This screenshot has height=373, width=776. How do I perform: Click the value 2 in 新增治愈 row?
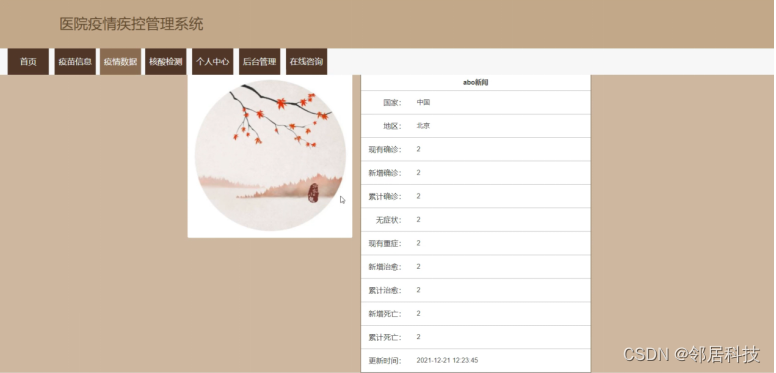[x=419, y=267]
